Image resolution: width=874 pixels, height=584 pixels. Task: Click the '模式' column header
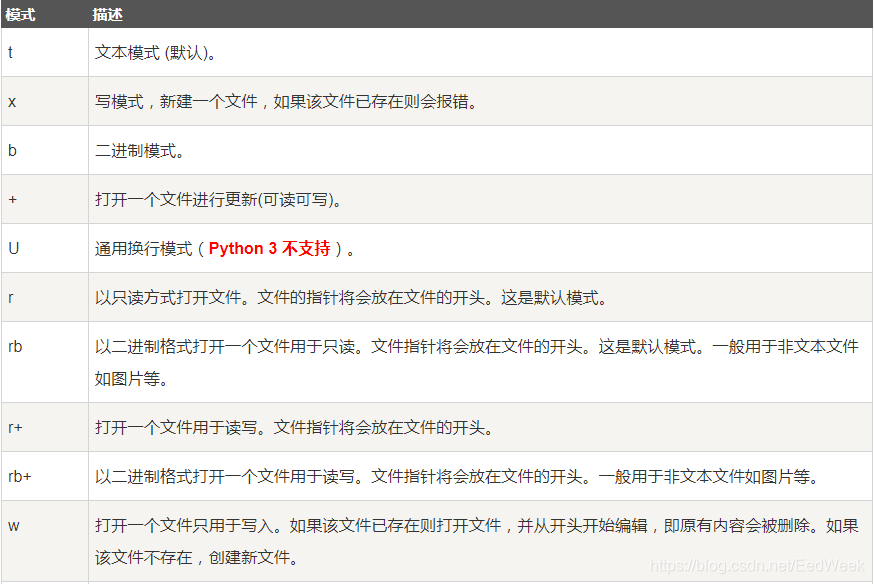pyautogui.click(x=21, y=14)
